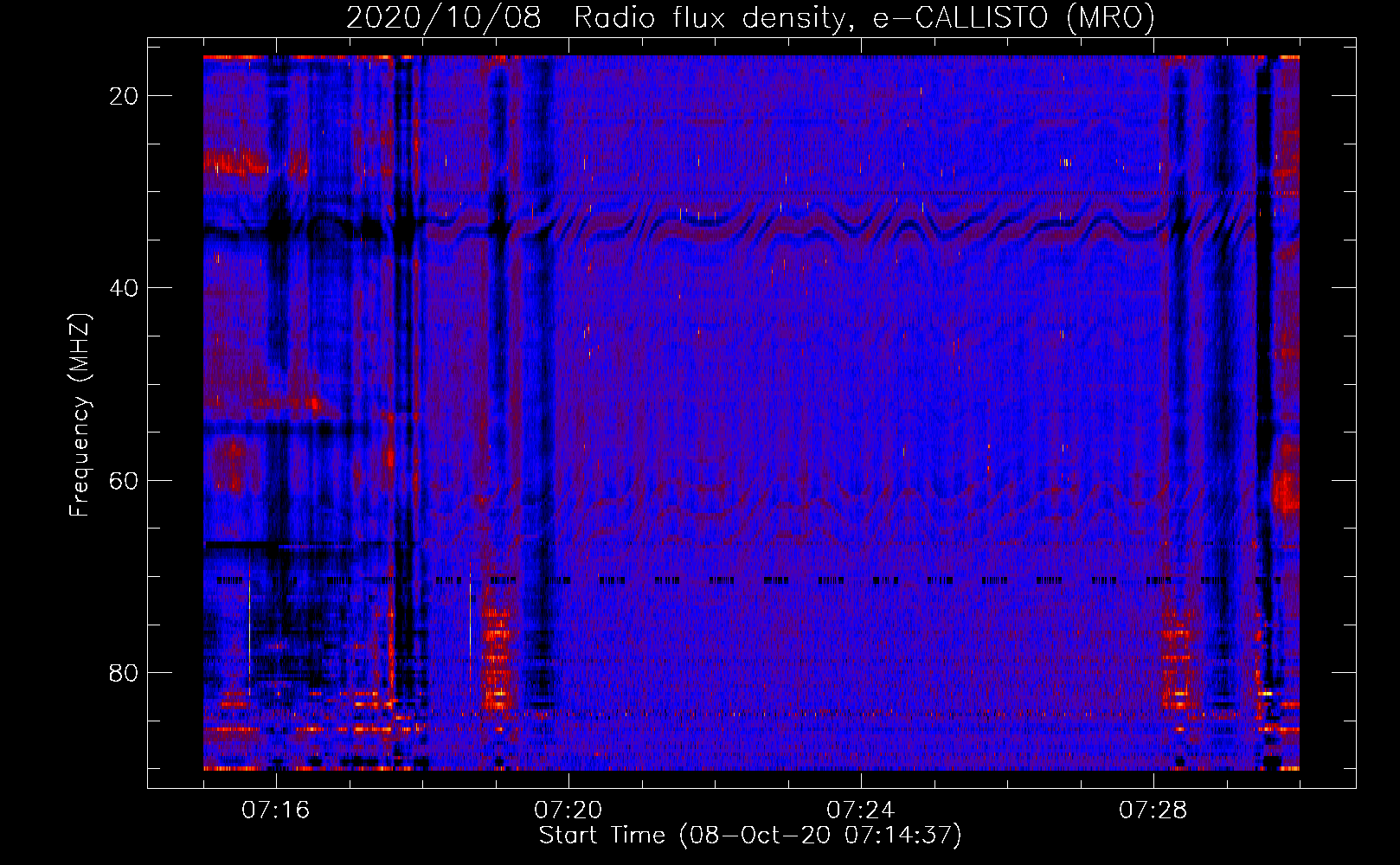
Task: Click the 07:24 time tick label
Action: click(x=861, y=811)
